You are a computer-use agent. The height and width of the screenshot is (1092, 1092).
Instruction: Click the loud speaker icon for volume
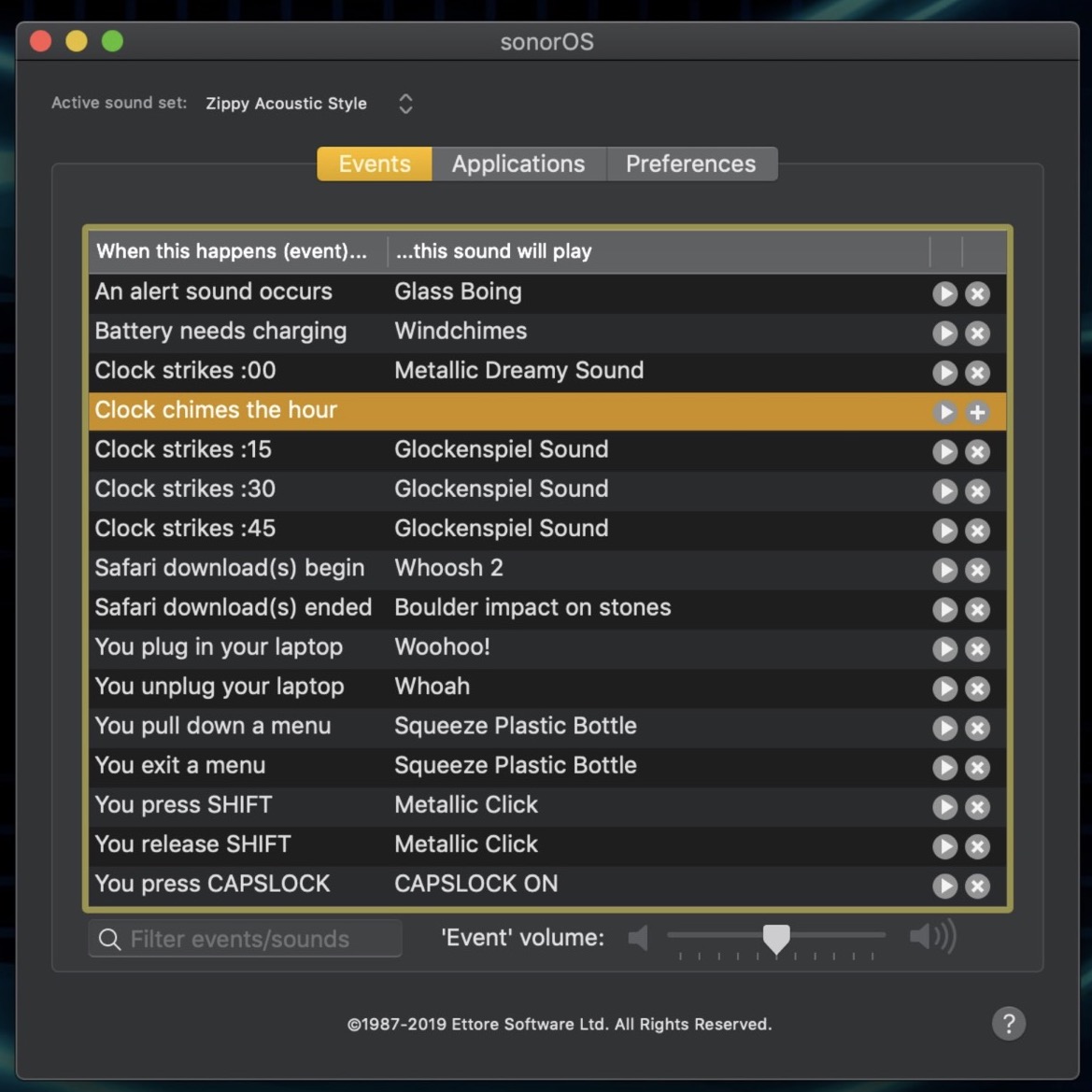pos(931,936)
